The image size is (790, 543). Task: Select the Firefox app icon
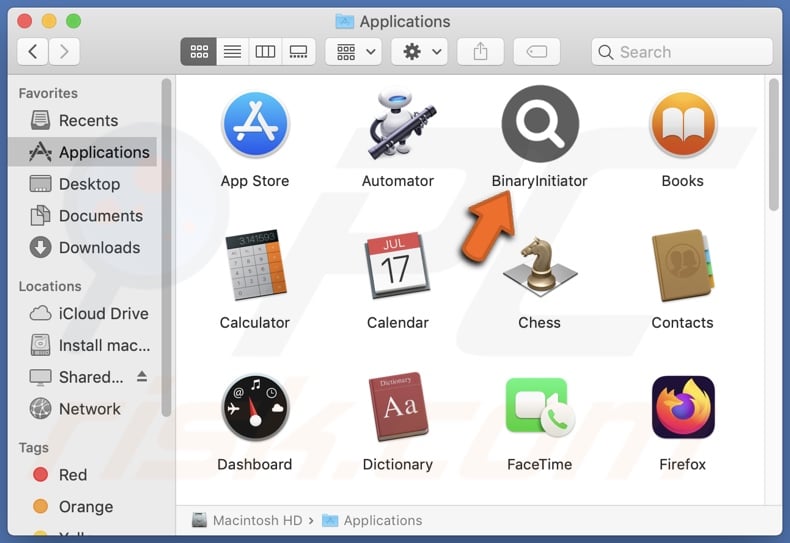[x=683, y=408]
